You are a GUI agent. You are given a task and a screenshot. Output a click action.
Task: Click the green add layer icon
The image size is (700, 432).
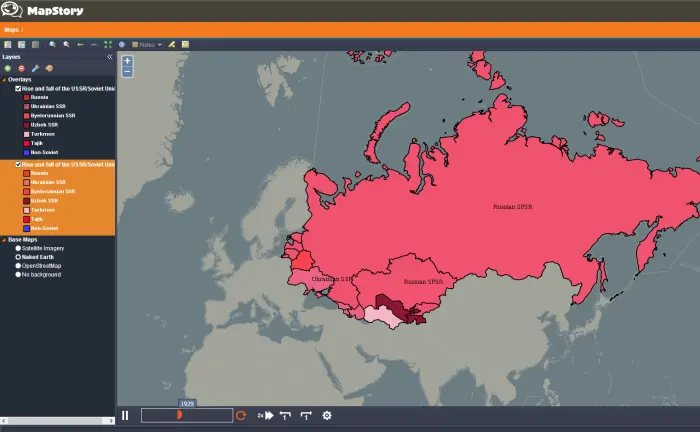[8, 68]
